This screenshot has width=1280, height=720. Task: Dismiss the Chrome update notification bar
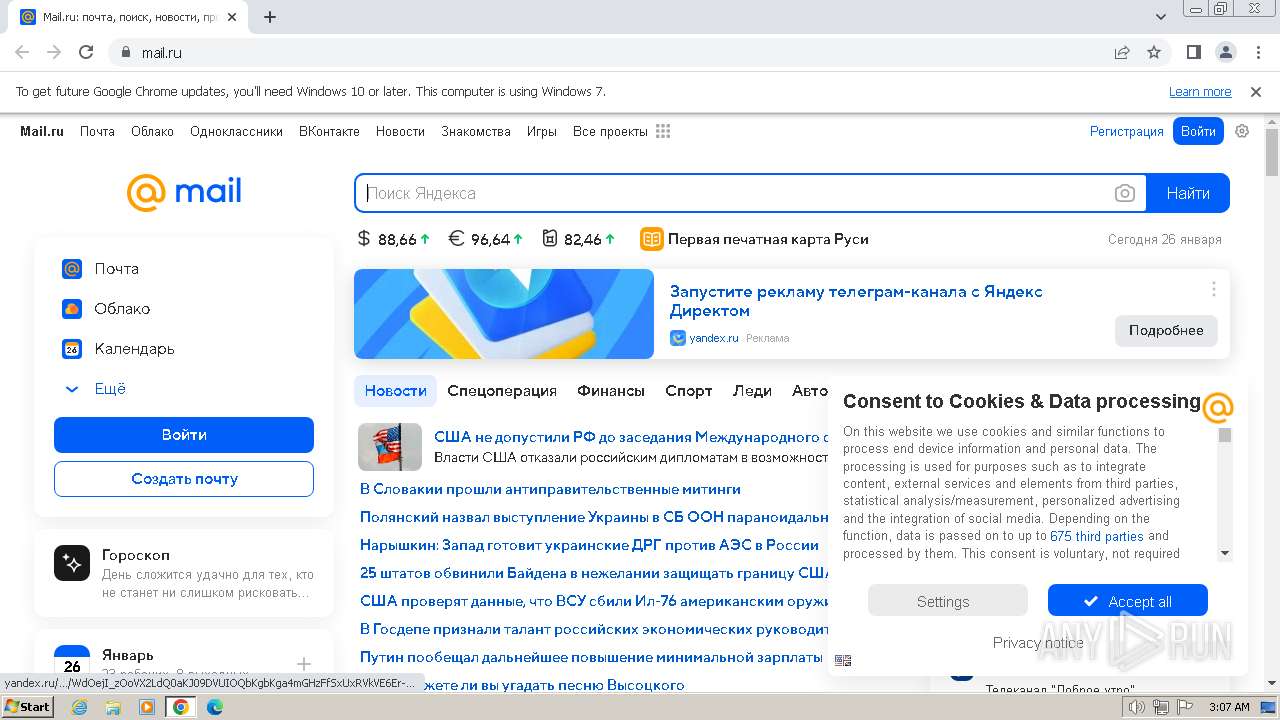pos(1256,91)
